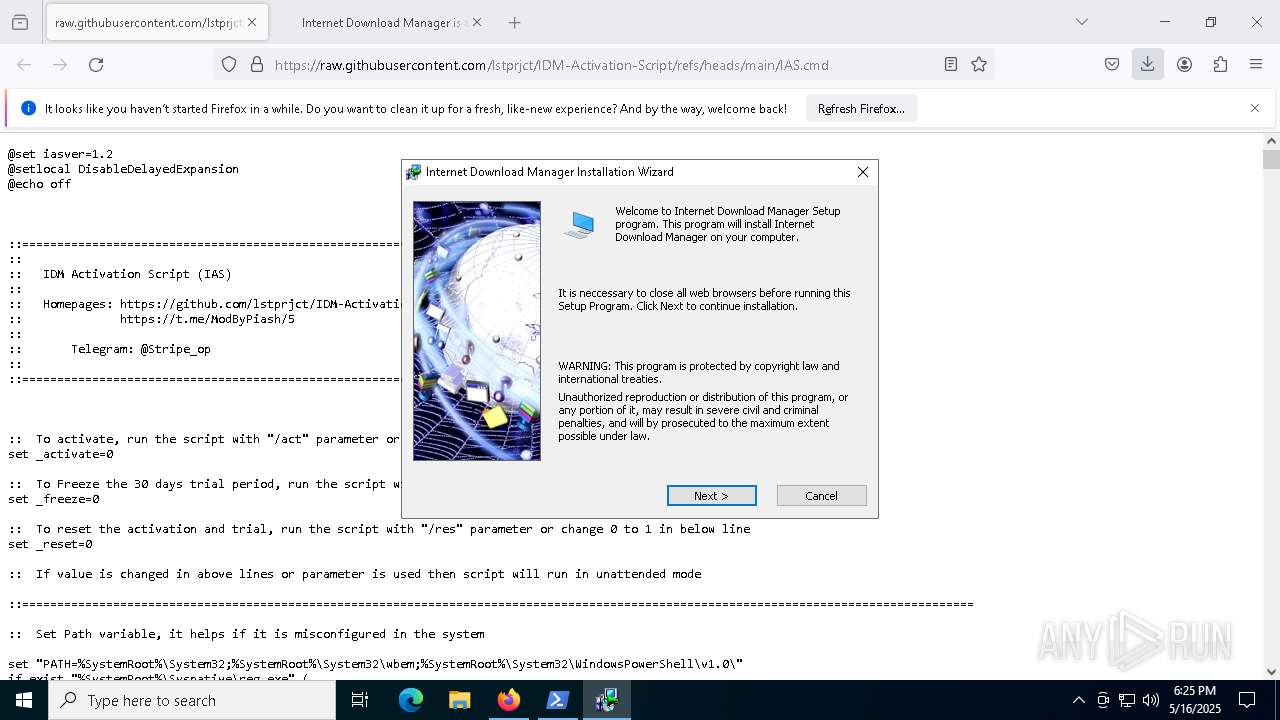Switch to the raw.githubusercontent.com tab
This screenshot has width=1280, height=720.
148,22
